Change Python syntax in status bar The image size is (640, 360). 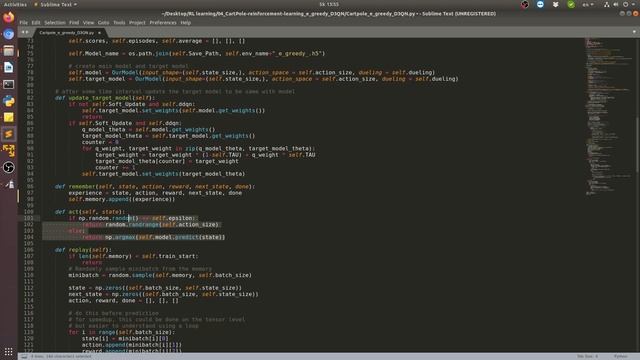(x=620, y=356)
